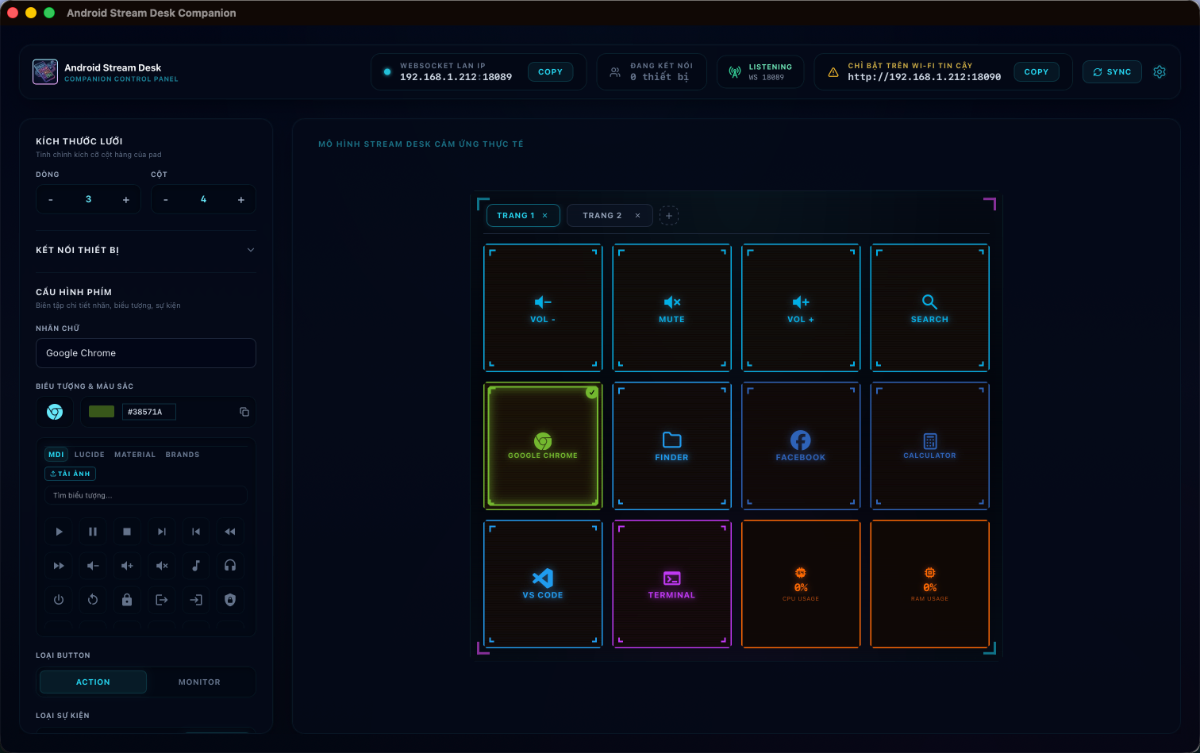Switch to the MATERIAL icon set tab
1200x753 pixels.
point(135,454)
